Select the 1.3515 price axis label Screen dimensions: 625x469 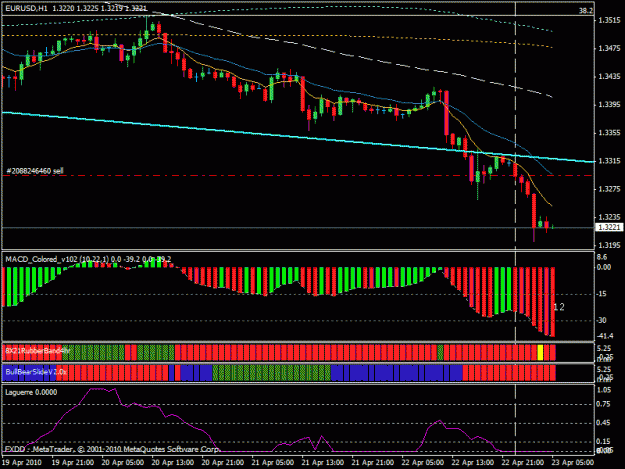[609, 21]
